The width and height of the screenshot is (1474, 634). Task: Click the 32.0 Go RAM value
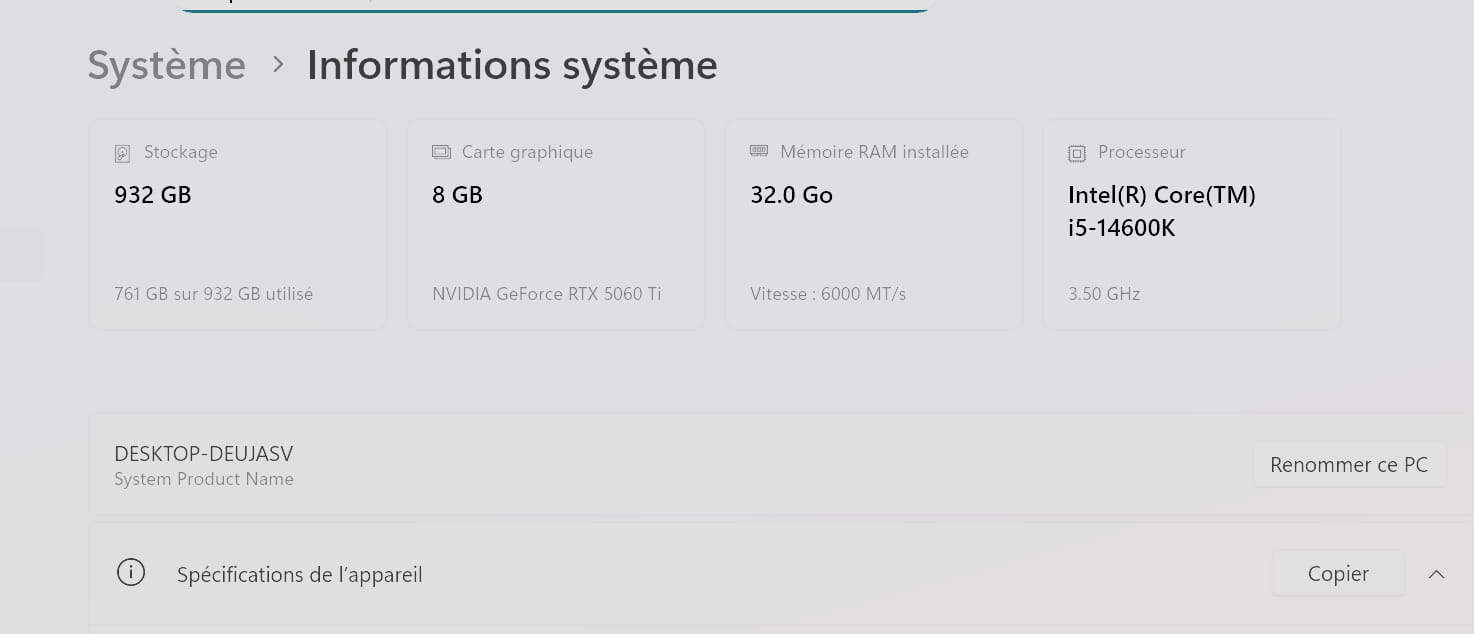[x=791, y=195]
